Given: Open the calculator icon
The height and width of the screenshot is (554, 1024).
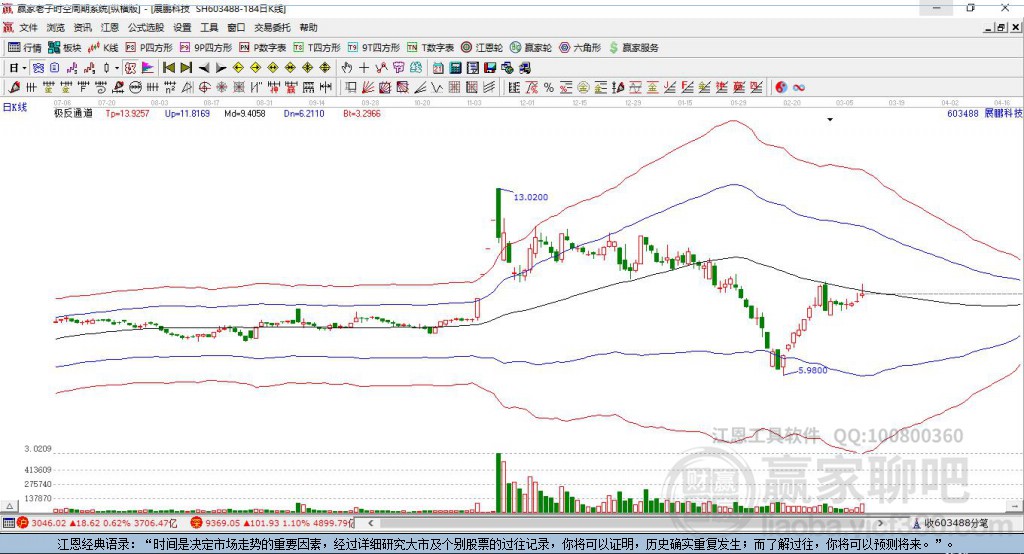Looking at the screenshot, I should (455, 68).
